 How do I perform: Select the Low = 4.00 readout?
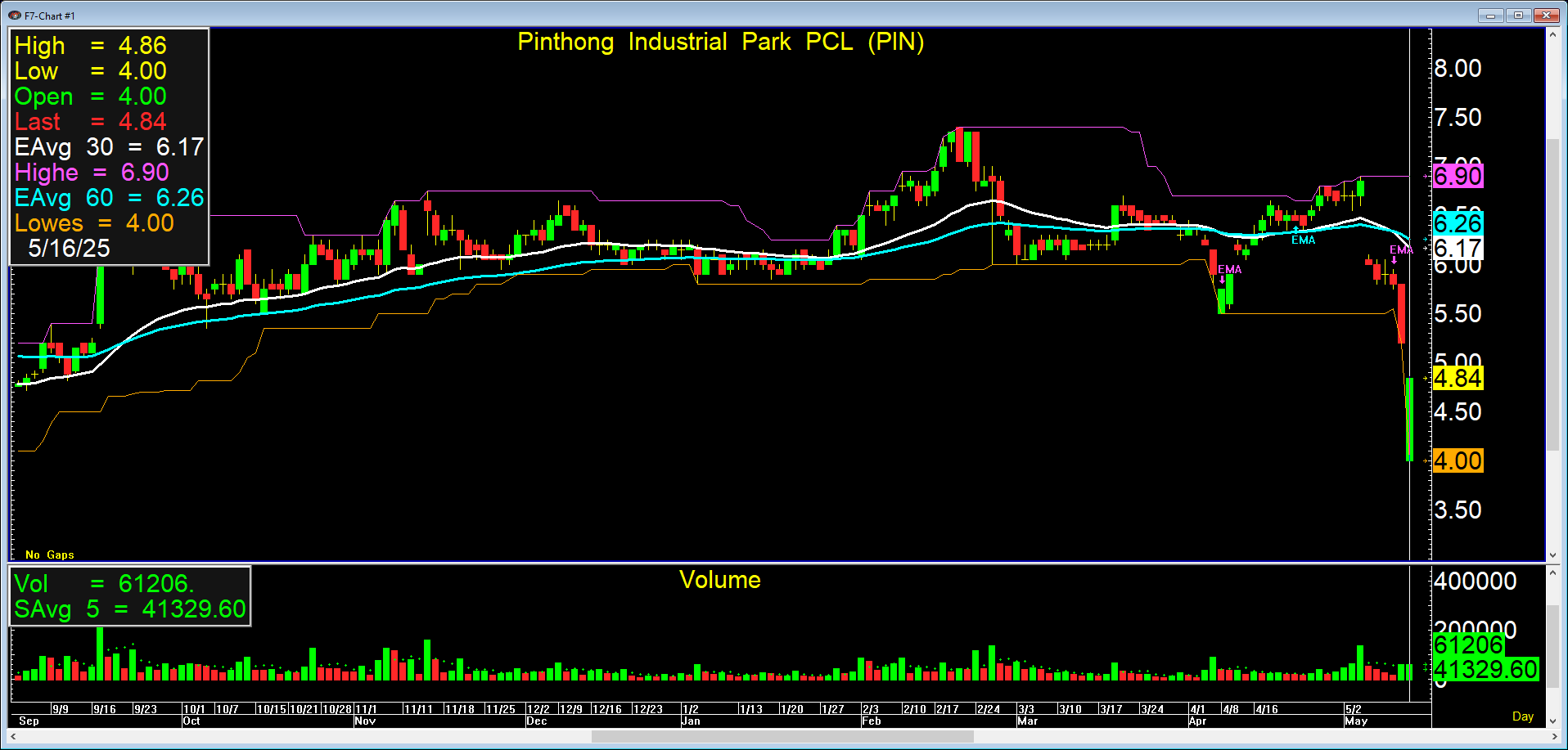click(x=90, y=70)
